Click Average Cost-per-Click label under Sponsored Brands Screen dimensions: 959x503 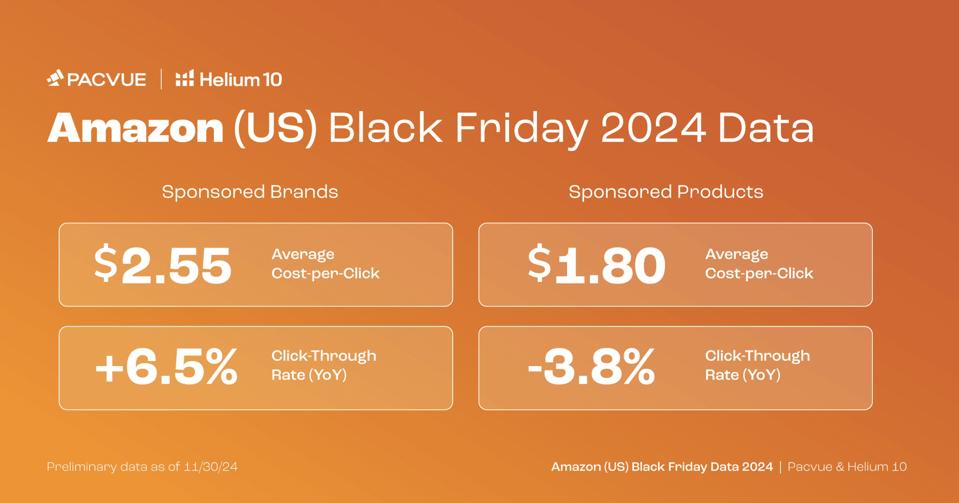pos(325,264)
